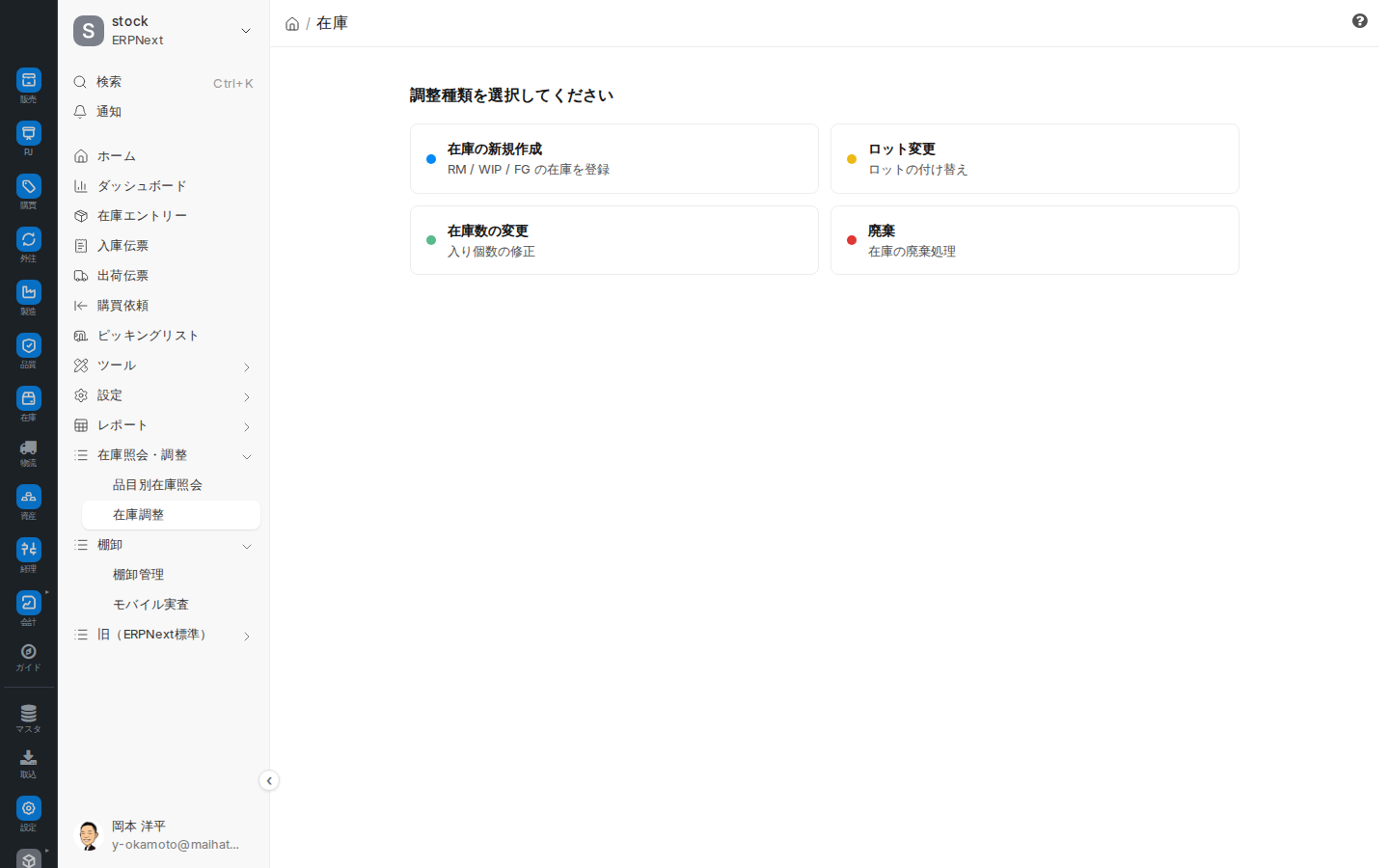Screen dimensions: 1389x868
Task: Click the help question mark icon
Action: click(1360, 21)
